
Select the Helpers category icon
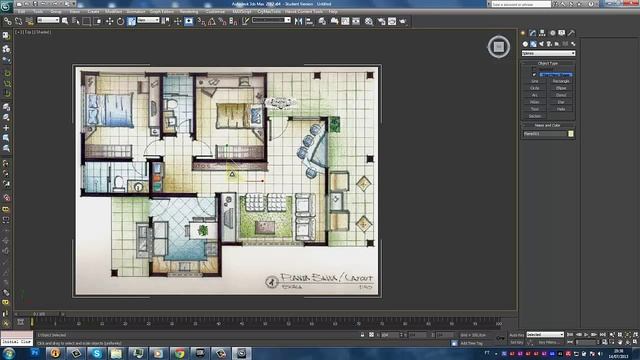(x=557, y=44)
